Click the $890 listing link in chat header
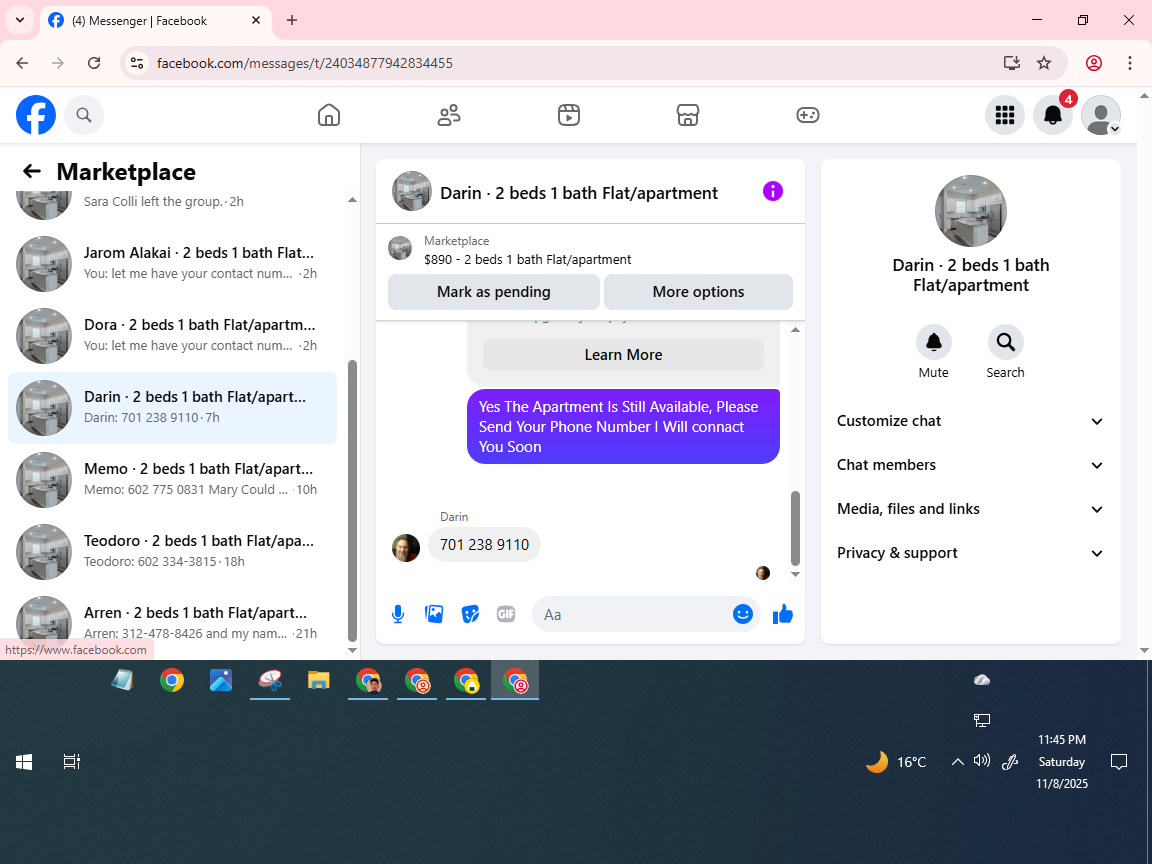 [527, 259]
